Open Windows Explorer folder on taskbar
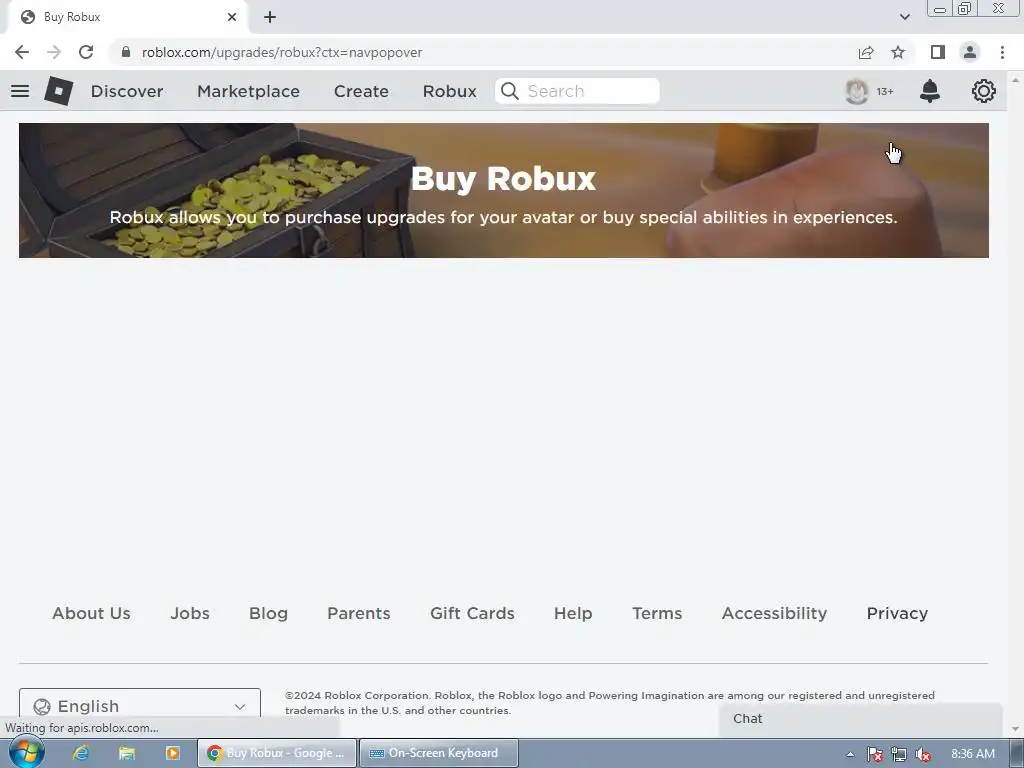This screenshot has height=768, width=1024. (127, 753)
